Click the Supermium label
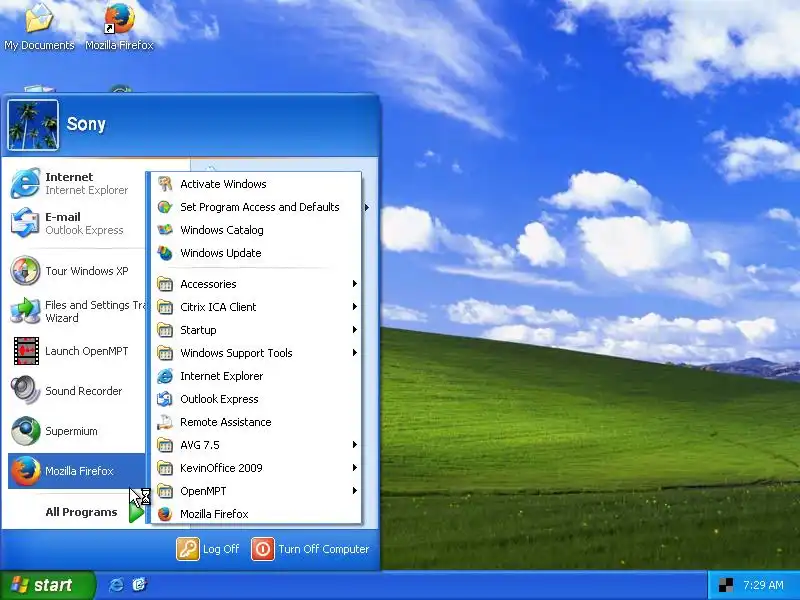 point(71,431)
